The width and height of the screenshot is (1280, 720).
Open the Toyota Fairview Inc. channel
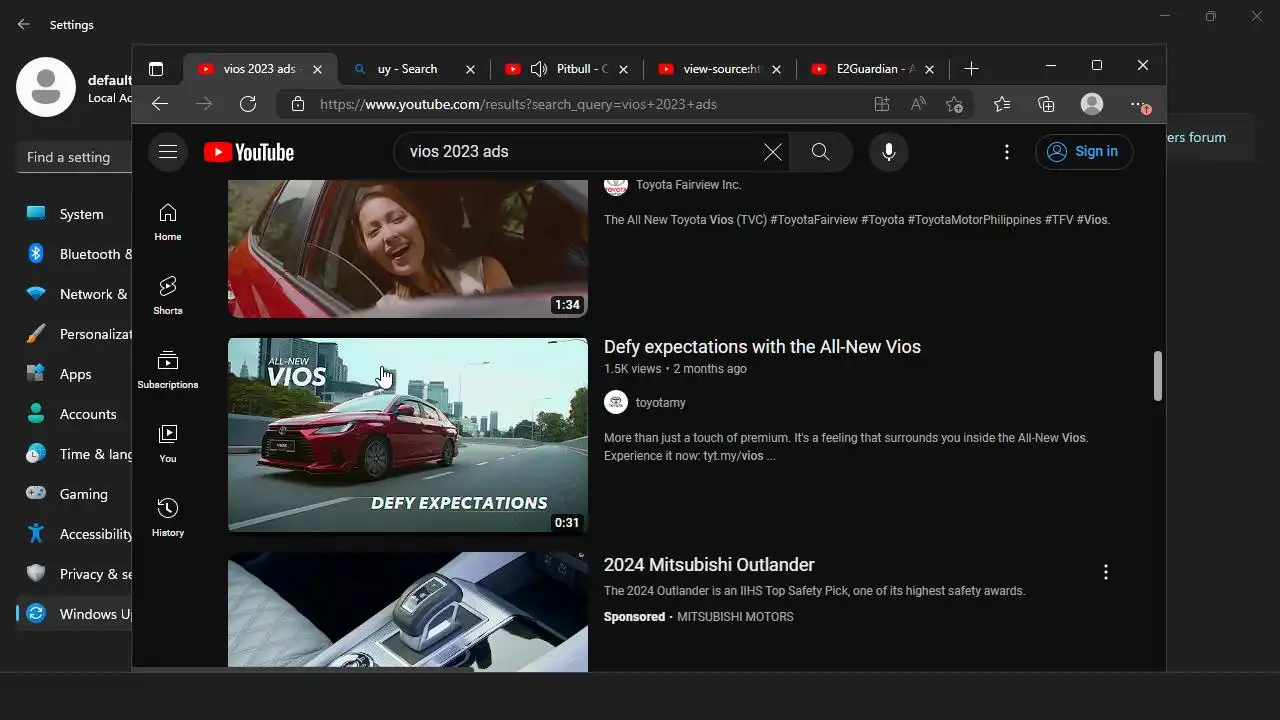click(x=688, y=185)
